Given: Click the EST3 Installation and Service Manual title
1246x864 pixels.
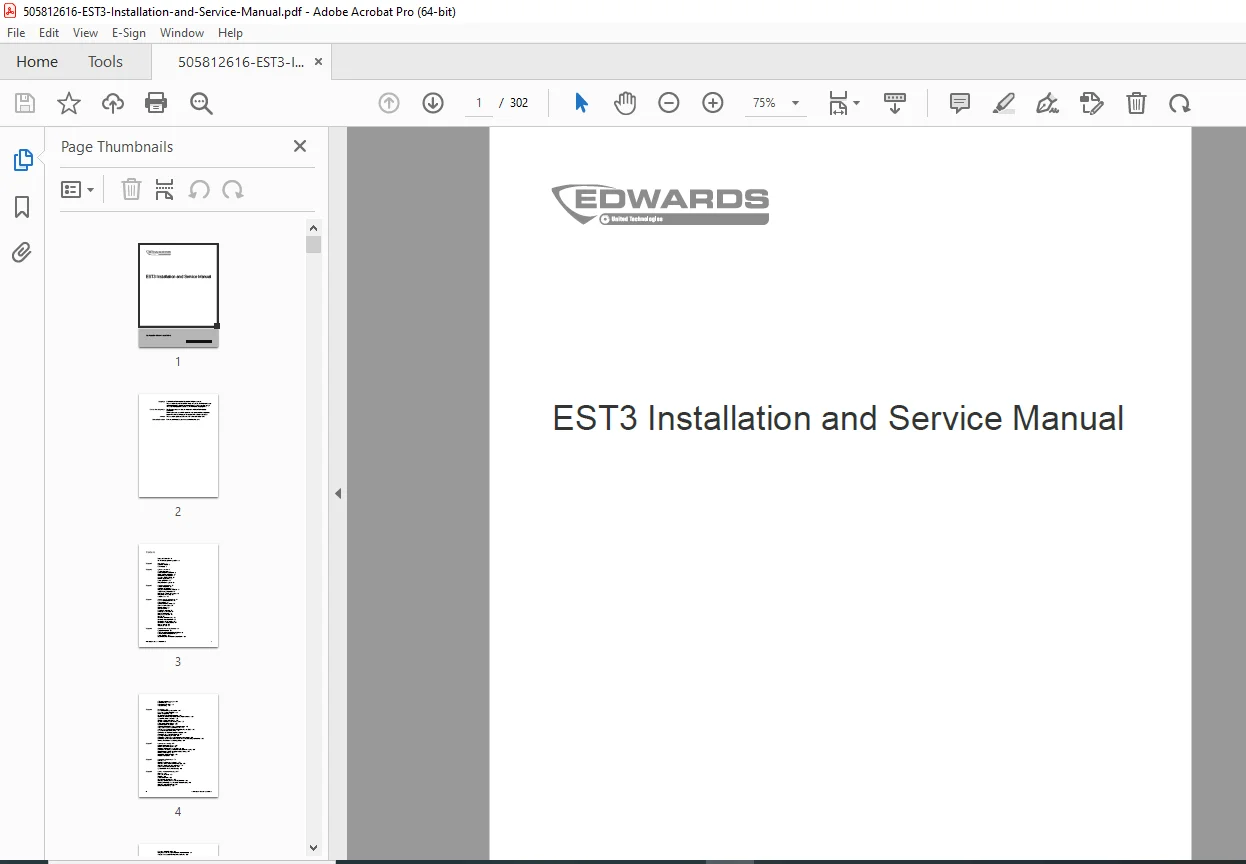Looking at the screenshot, I should [838, 418].
